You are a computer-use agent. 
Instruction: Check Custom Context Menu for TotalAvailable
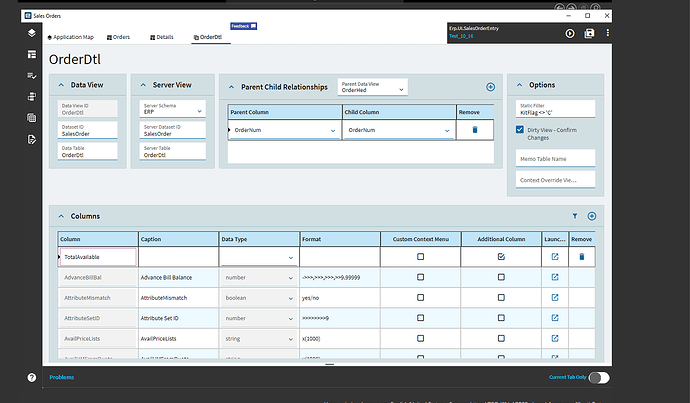pyautogui.click(x=420, y=256)
